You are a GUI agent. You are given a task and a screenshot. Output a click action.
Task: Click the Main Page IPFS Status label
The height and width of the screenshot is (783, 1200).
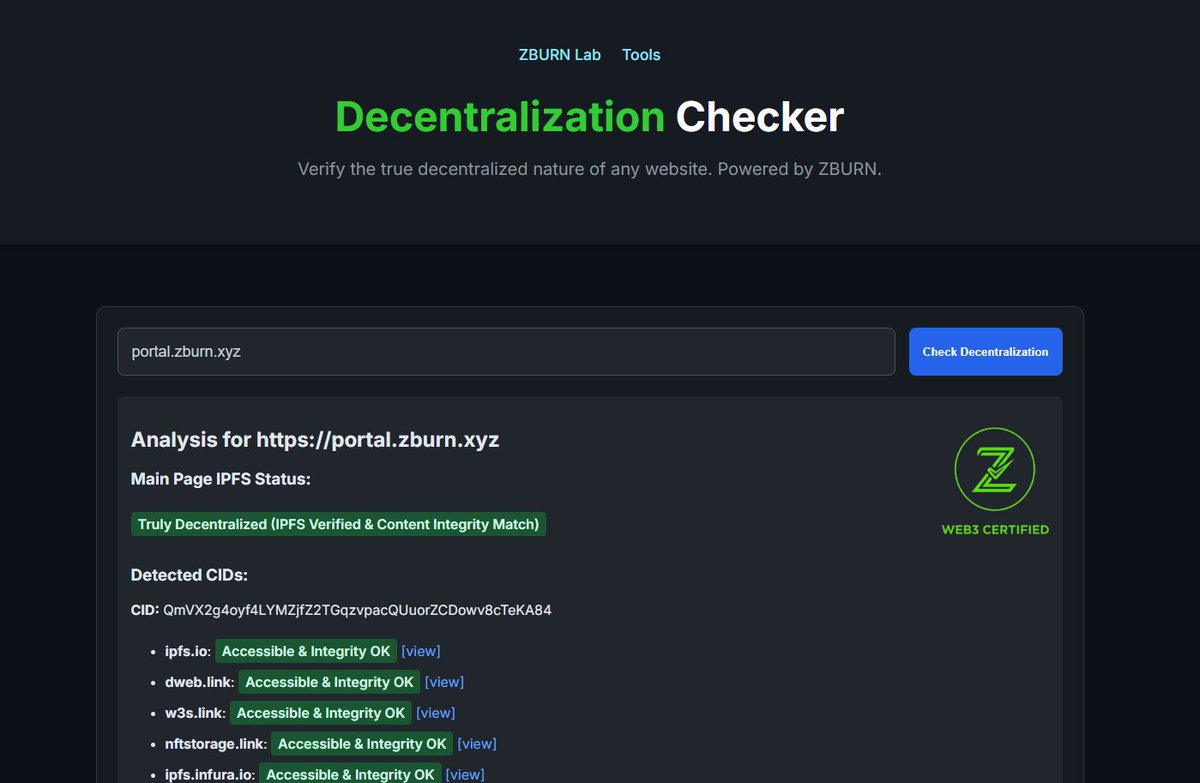[x=221, y=479]
